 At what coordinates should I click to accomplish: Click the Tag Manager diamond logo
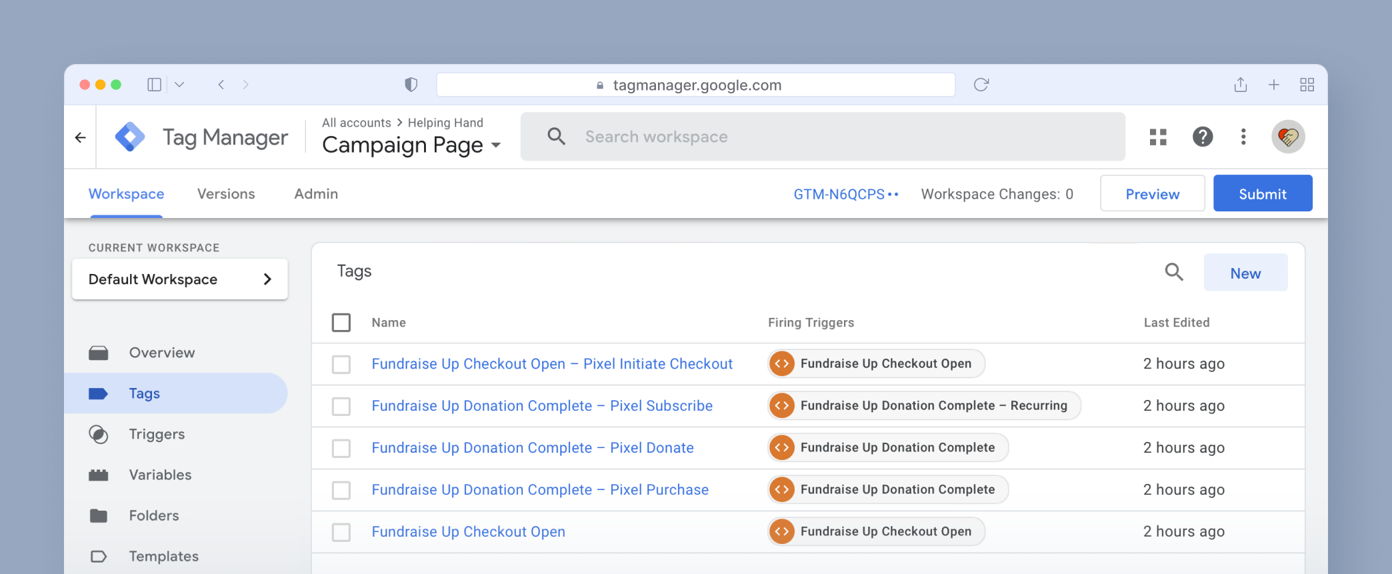tap(130, 137)
